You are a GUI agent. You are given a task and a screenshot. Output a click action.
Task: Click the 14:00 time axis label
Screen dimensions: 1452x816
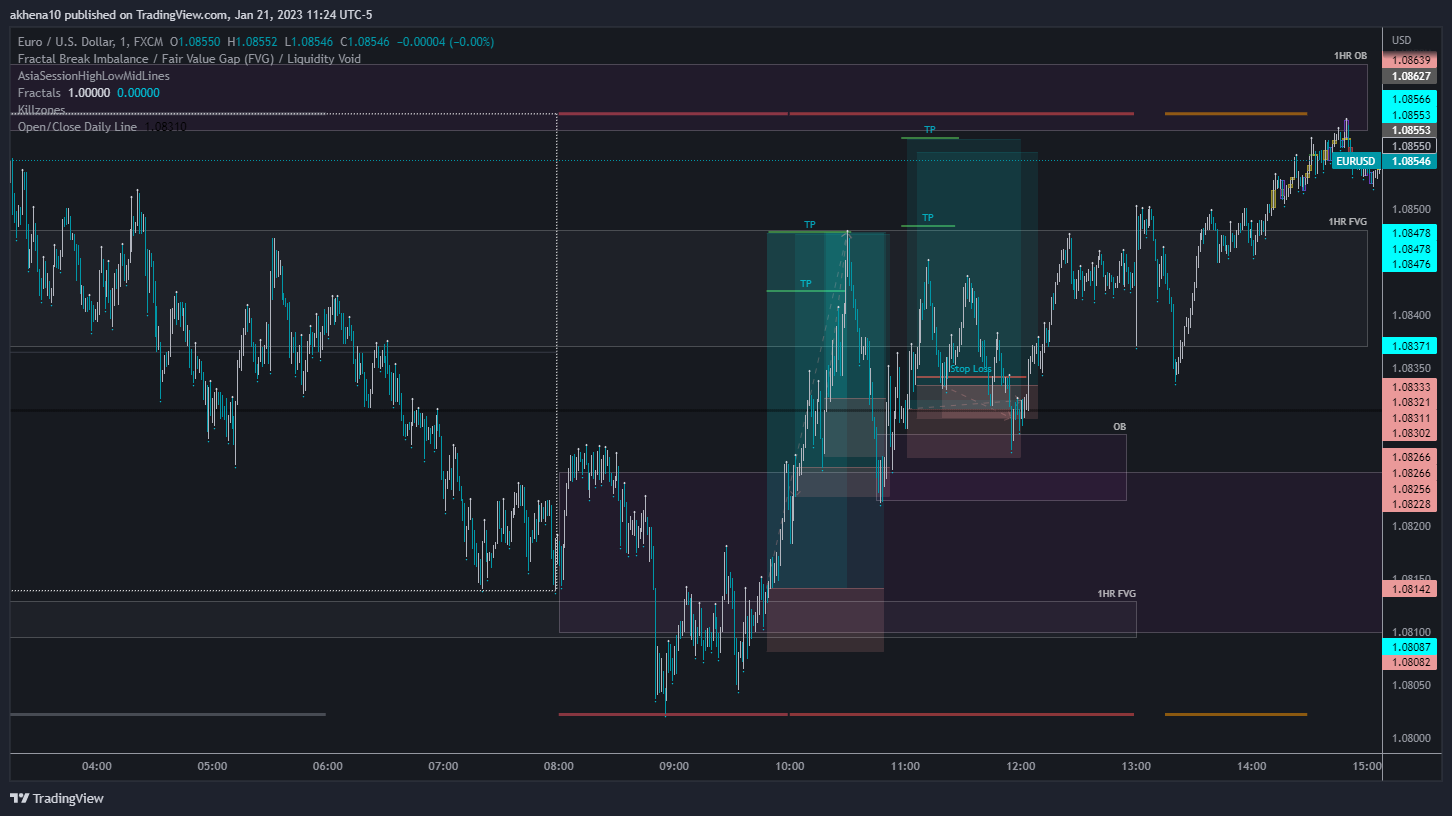1252,766
